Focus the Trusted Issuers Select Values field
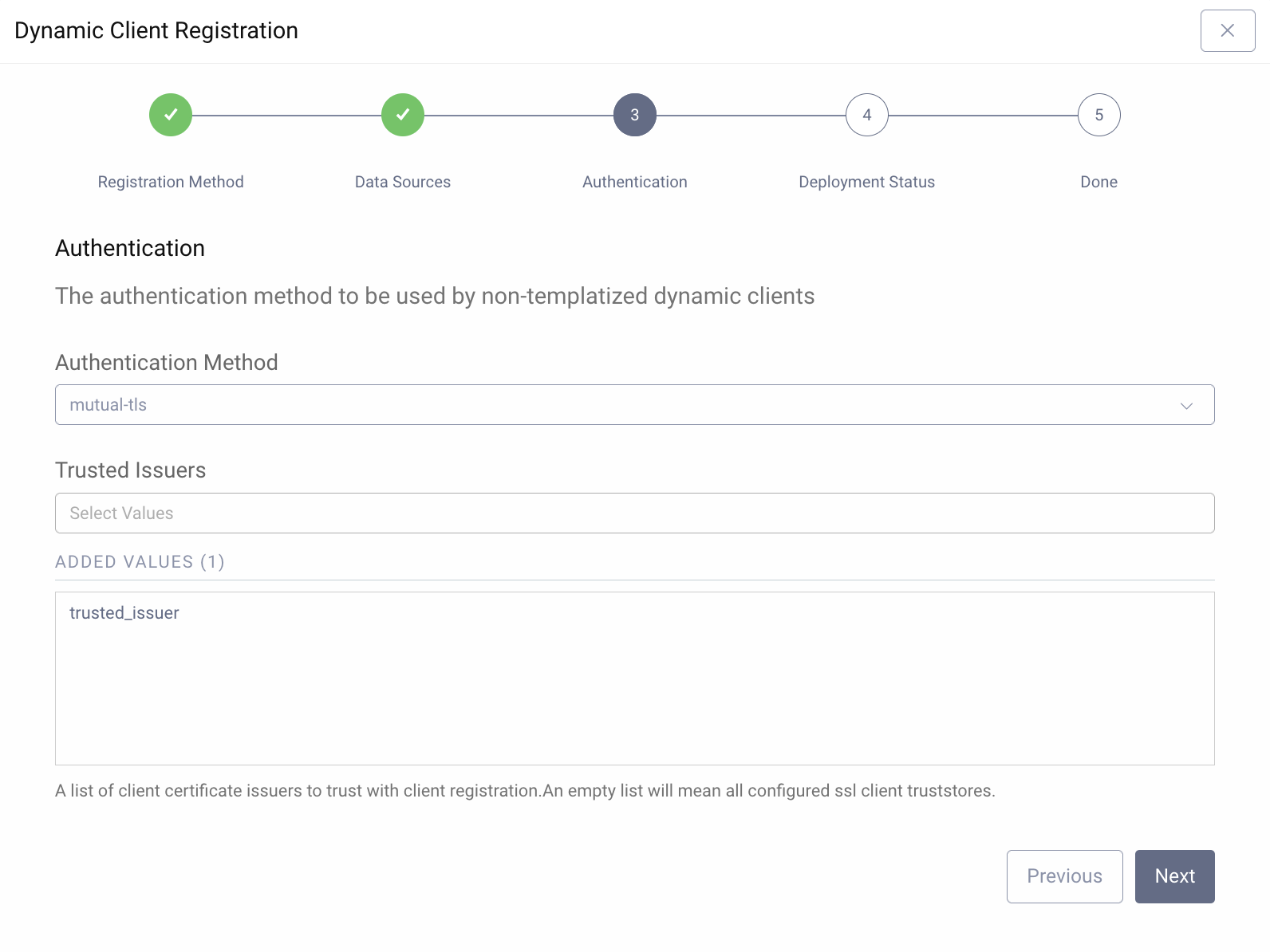The image size is (1270, 952). pyautogui.click(x=635, y=513)
